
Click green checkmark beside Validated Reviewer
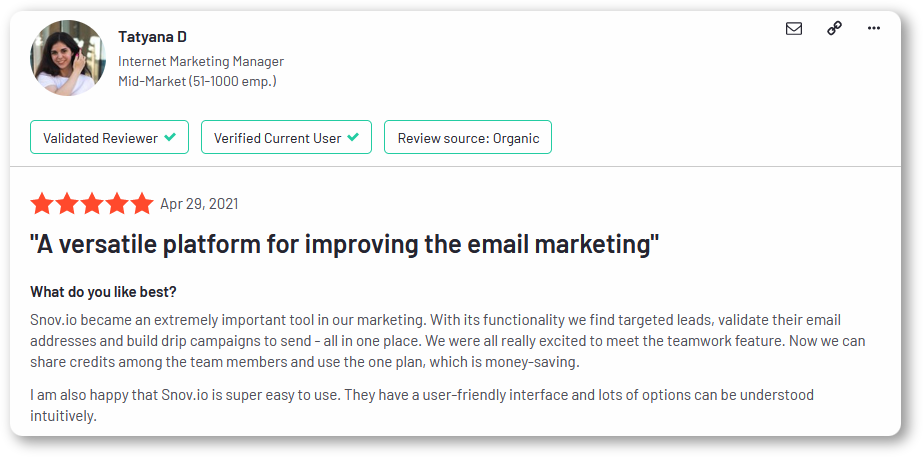170,137
